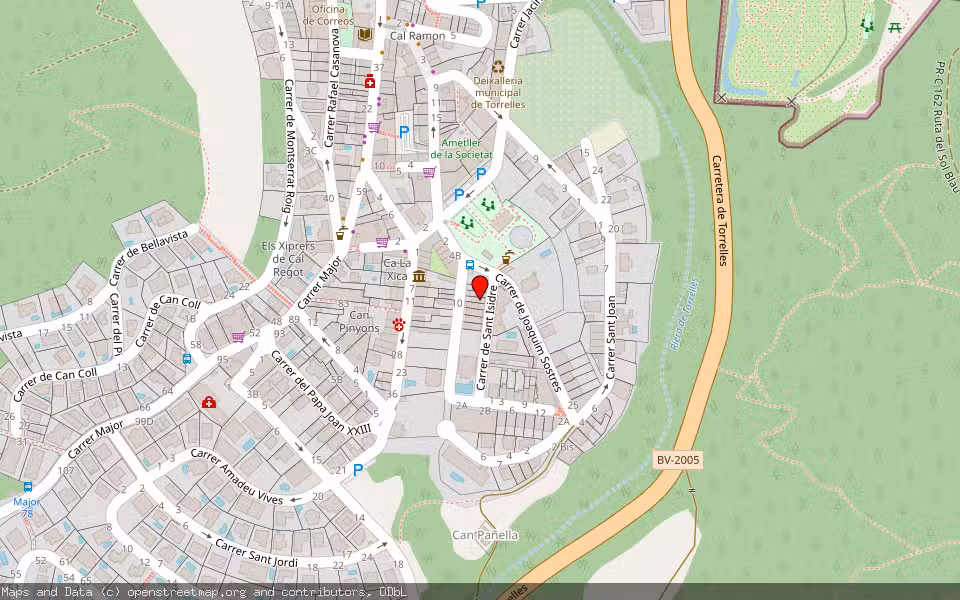Click the lower playground icon in the green square
Image resolution: width=960 pixels, height=600 pixels.
pyautogui.click(x=467, y=222)
